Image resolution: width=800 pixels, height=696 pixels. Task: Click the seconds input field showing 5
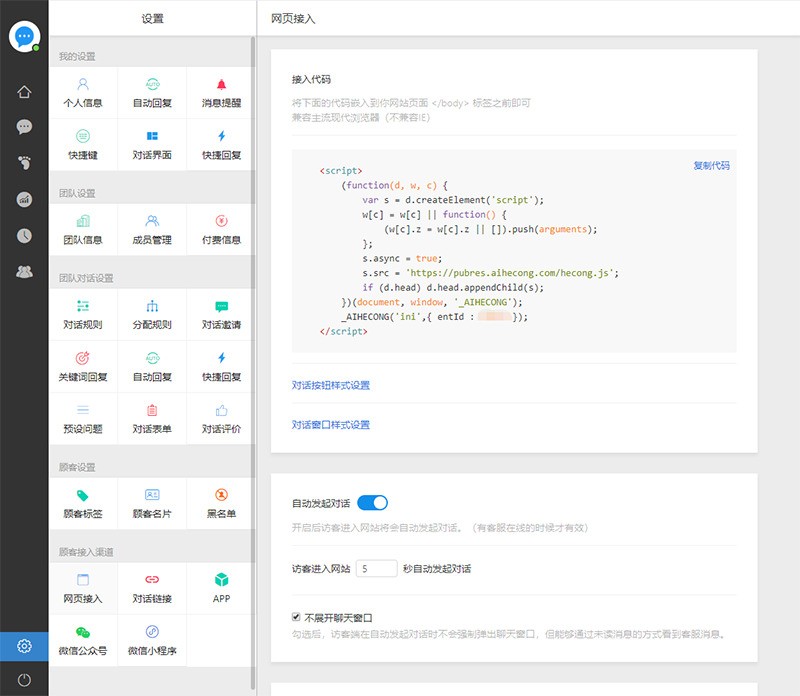tap(377, 568)
